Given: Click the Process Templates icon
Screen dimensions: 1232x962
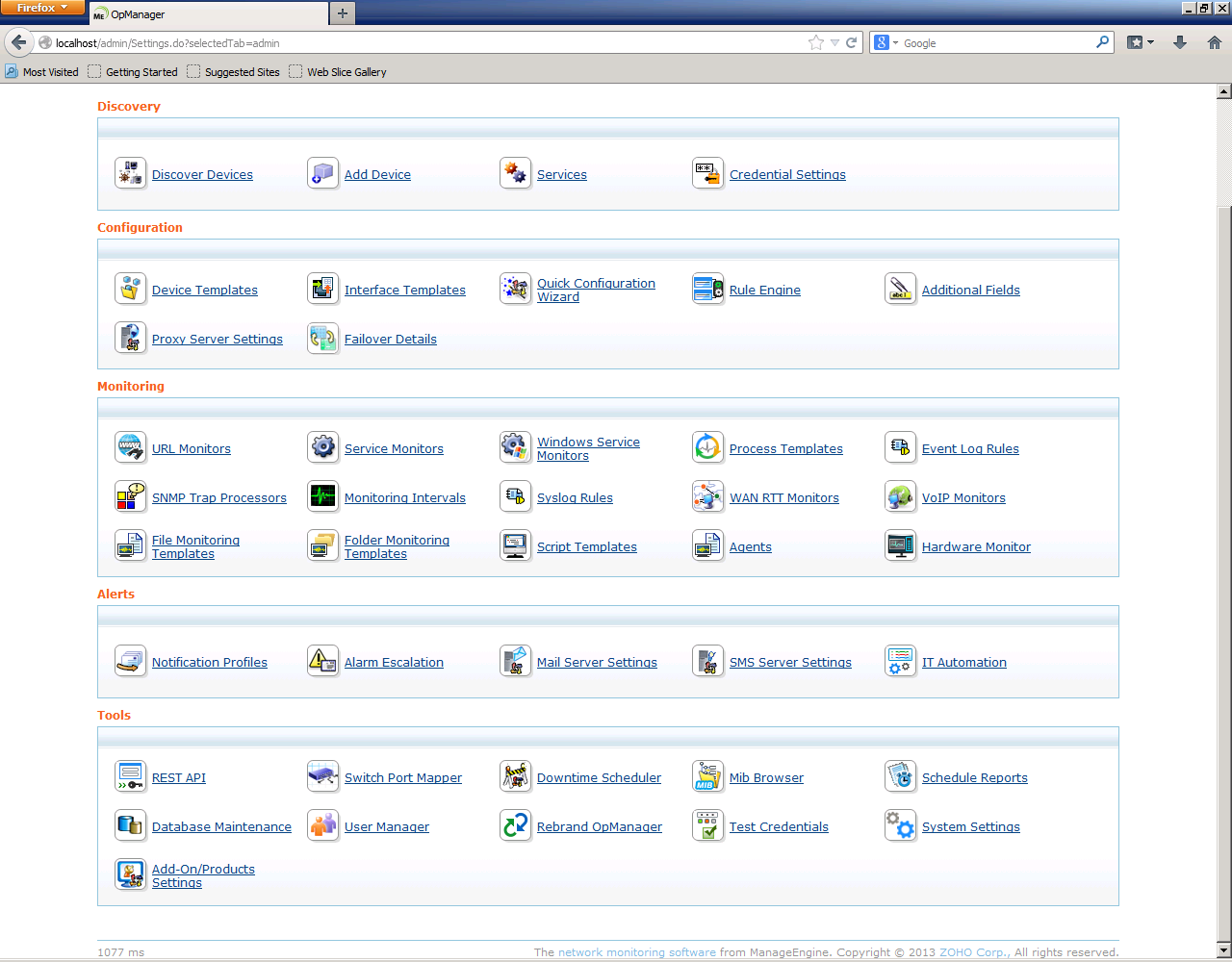Looking at the screenshot, I should tap(707, 447).
